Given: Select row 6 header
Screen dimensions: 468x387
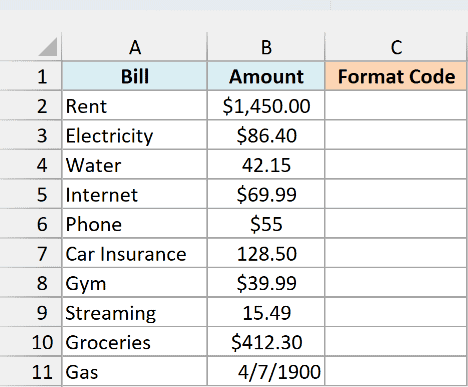Looking at the screenshot, I should click(31, 223).
